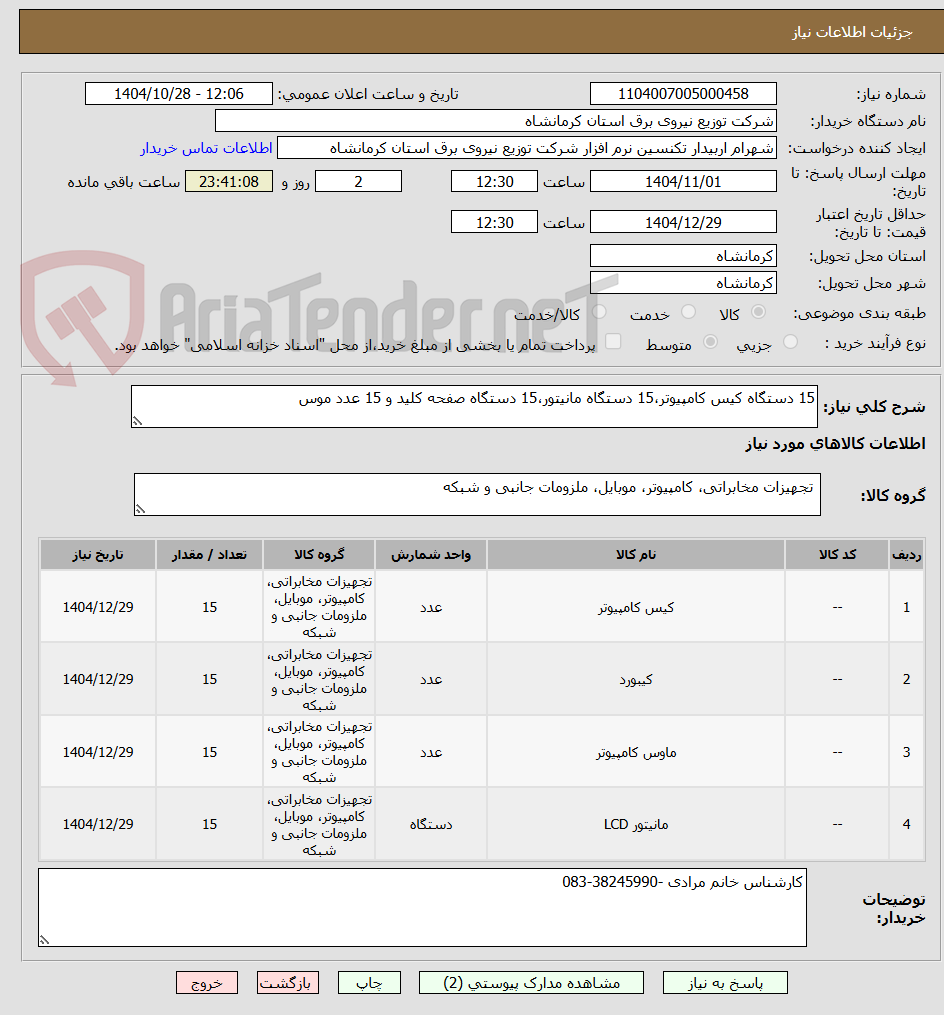Click resize handle of buyer notes area

pyautogui.click(x=44, y=940)
